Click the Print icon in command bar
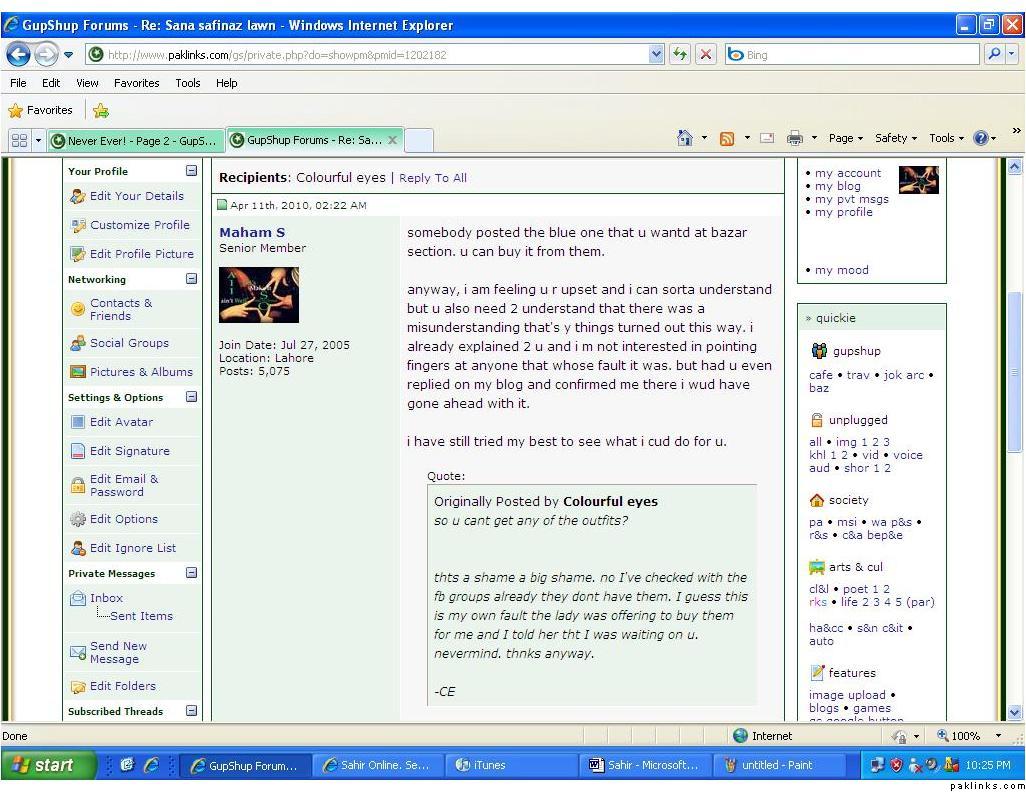 click(795, 139)
